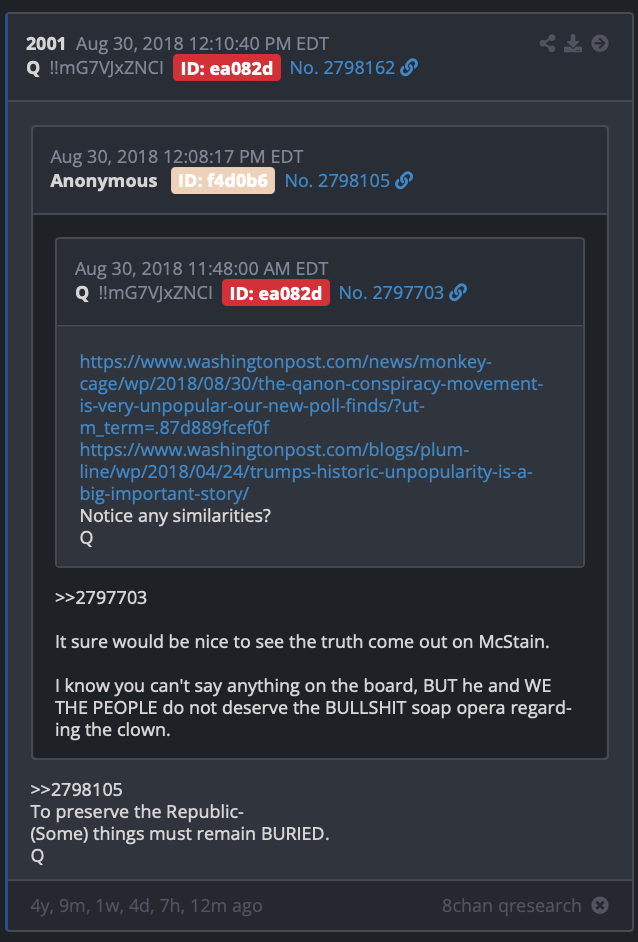
Task: Select the beige ID: f4d0b6 badge
Action: coord(223,180)
